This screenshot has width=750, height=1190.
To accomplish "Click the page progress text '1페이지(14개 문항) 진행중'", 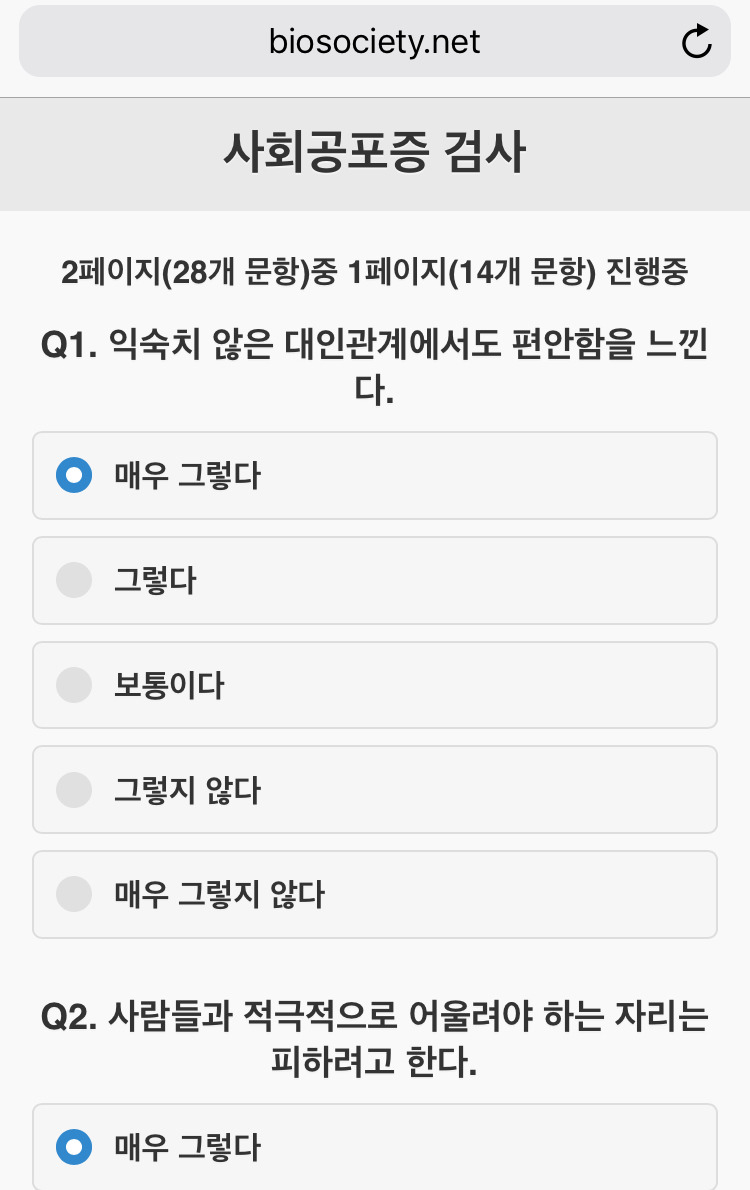I will pyautogui.click(x=518, y=272).
